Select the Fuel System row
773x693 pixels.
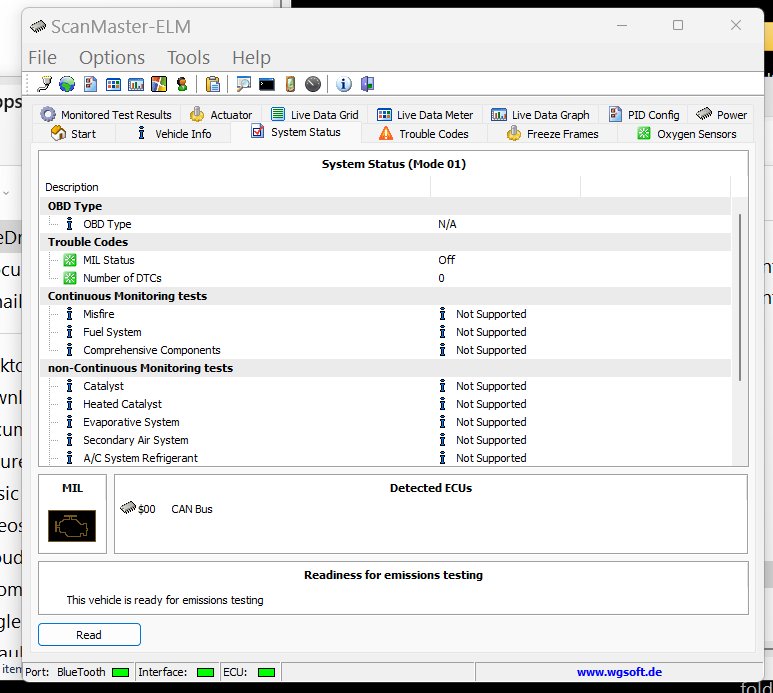point(386,332)
